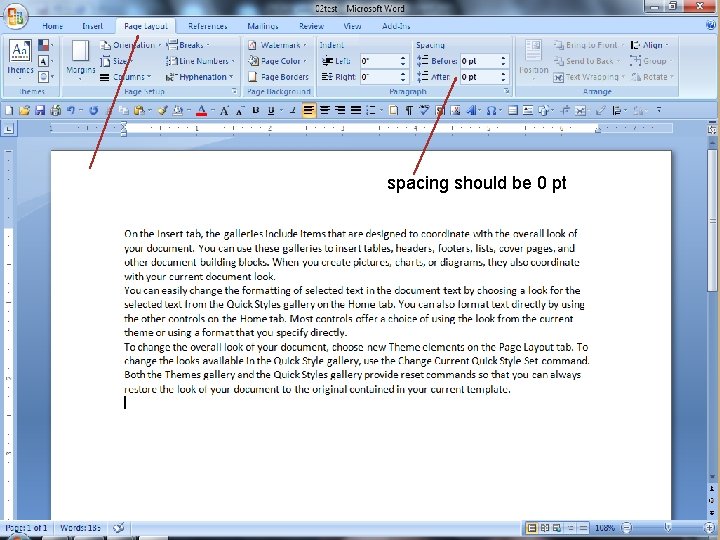Undo the last action
Screen dimensions: 720x540
71,110
